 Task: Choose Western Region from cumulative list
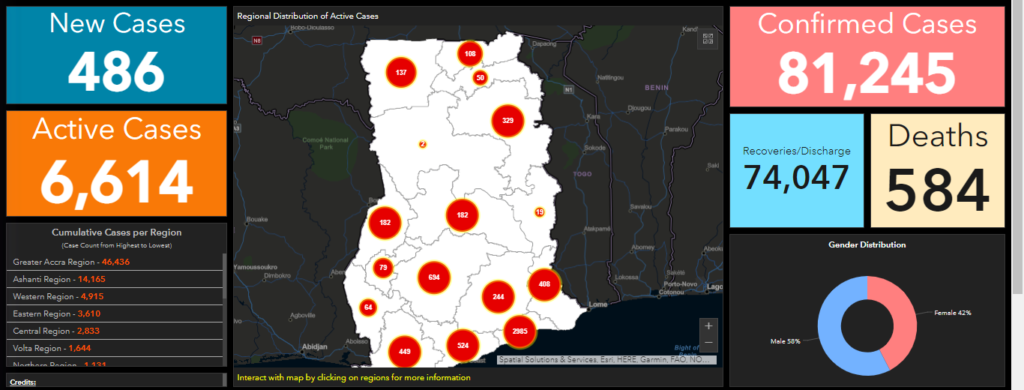coord(116,297)
